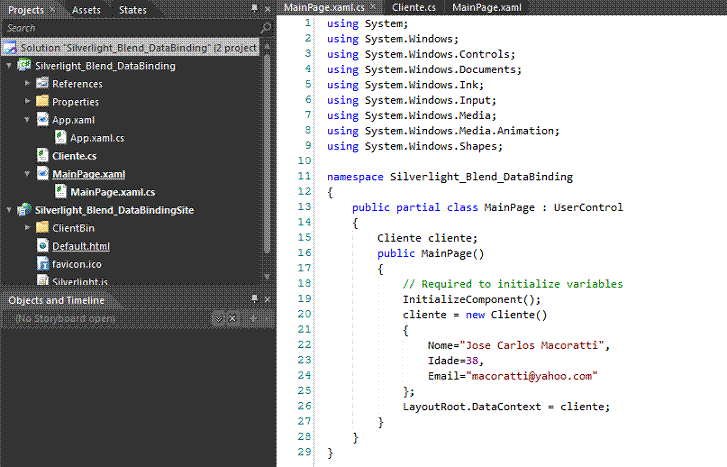727x467 pixels.
Task: Expand the References node
Action: coord(27,83)
